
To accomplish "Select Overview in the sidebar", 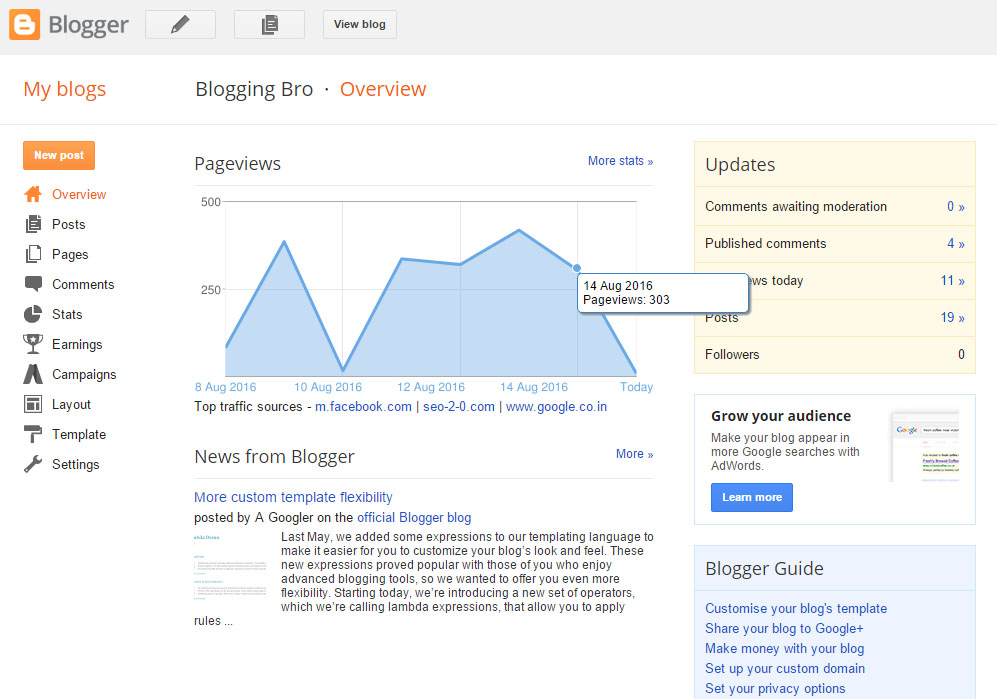I will 79,195.
